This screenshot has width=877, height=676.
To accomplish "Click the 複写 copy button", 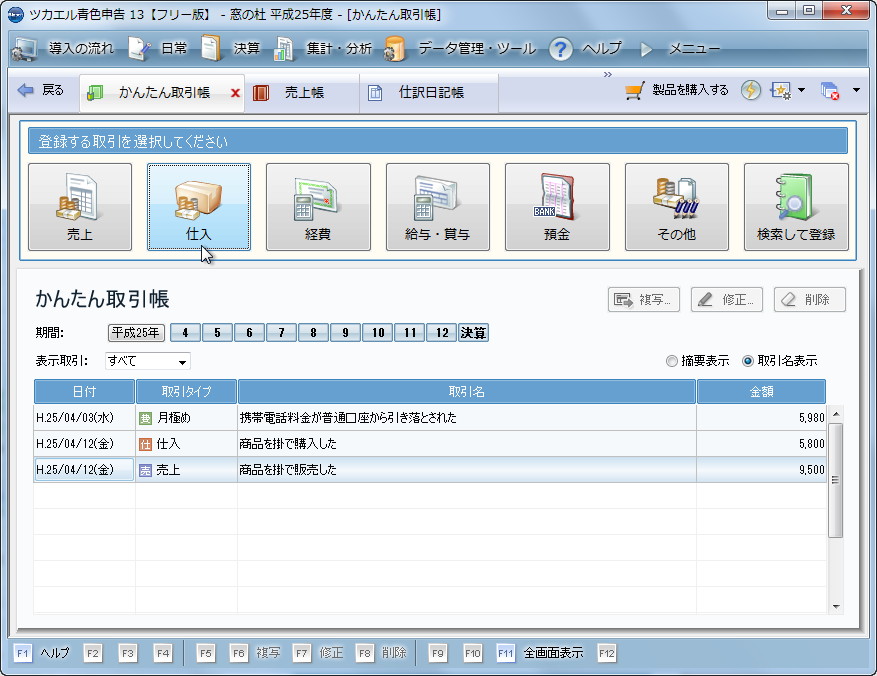I will click(x=644, y=300).
